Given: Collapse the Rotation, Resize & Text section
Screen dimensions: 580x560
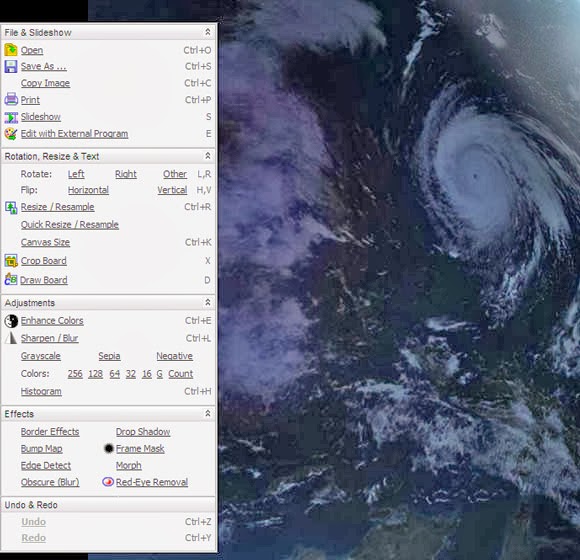Looking at the screenshot, I should [208, 156].
